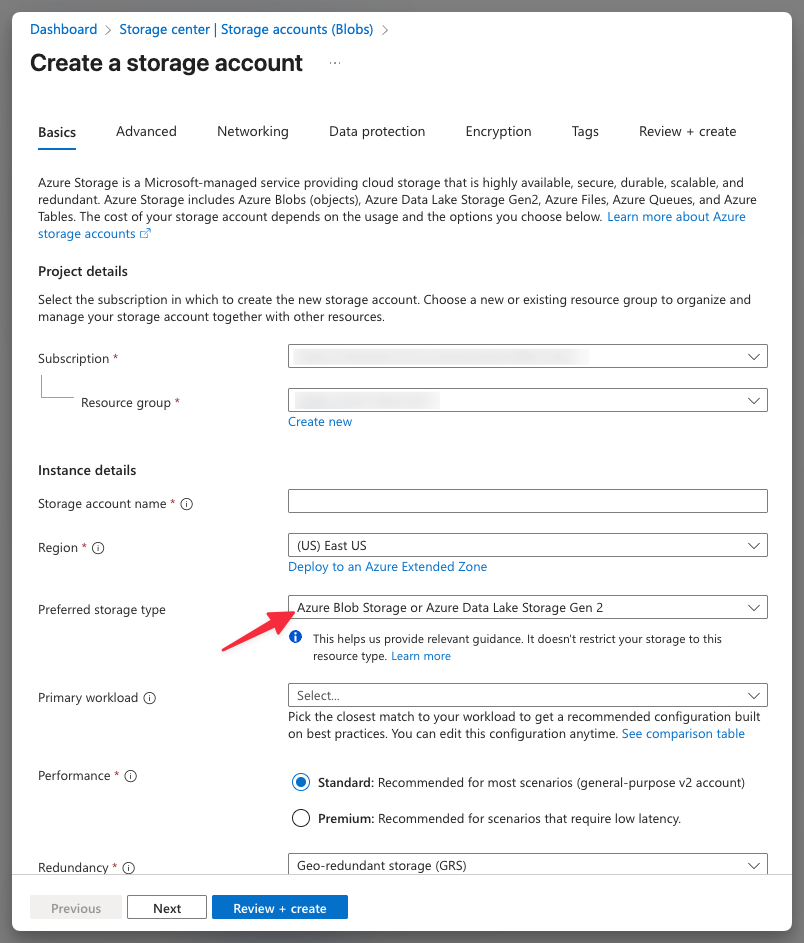Open the more options ellipsis beside title

pos(335,63)
